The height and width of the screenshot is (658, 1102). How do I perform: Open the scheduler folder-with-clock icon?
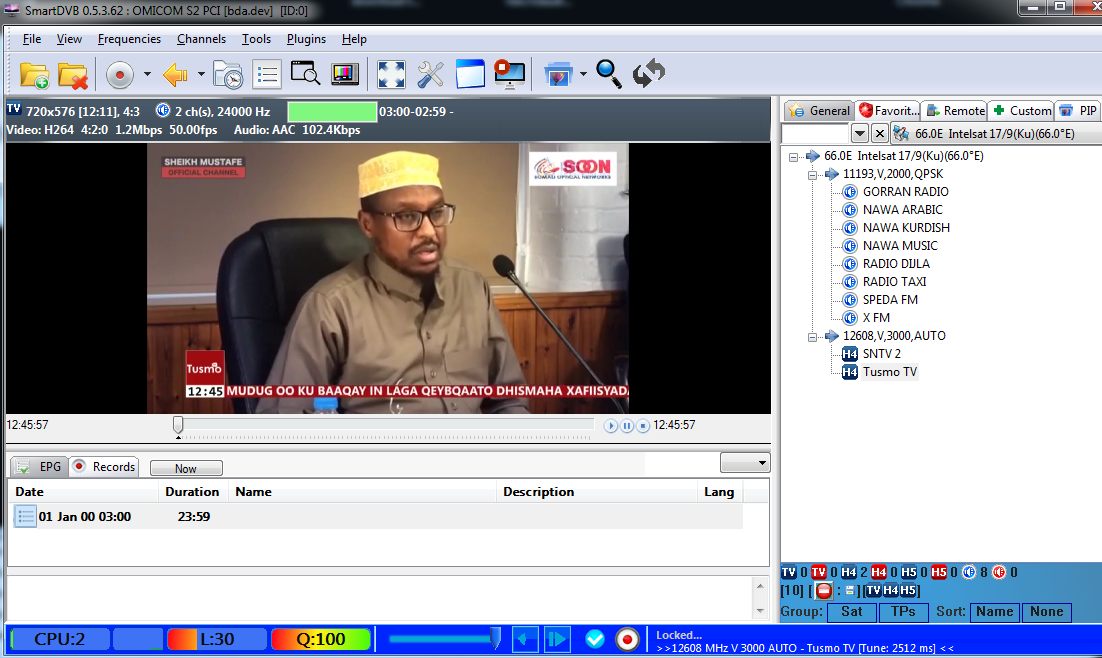tap(228, 75)
